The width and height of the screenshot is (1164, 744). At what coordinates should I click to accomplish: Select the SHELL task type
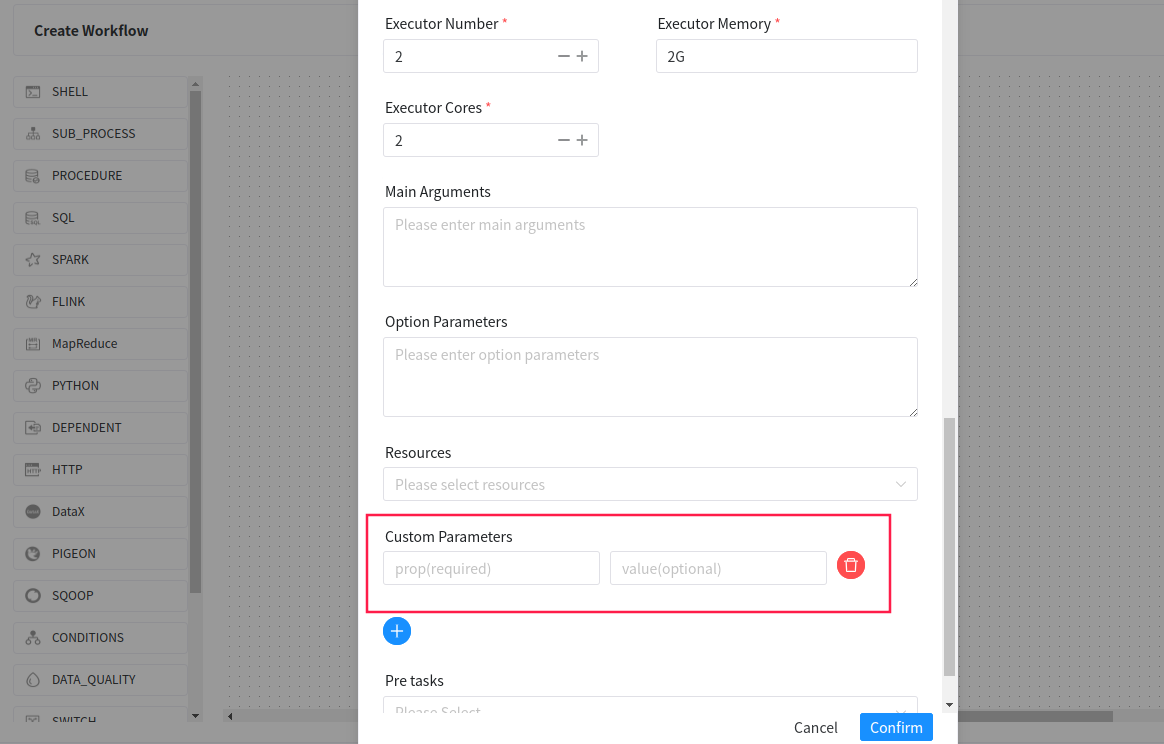point(70,91)
